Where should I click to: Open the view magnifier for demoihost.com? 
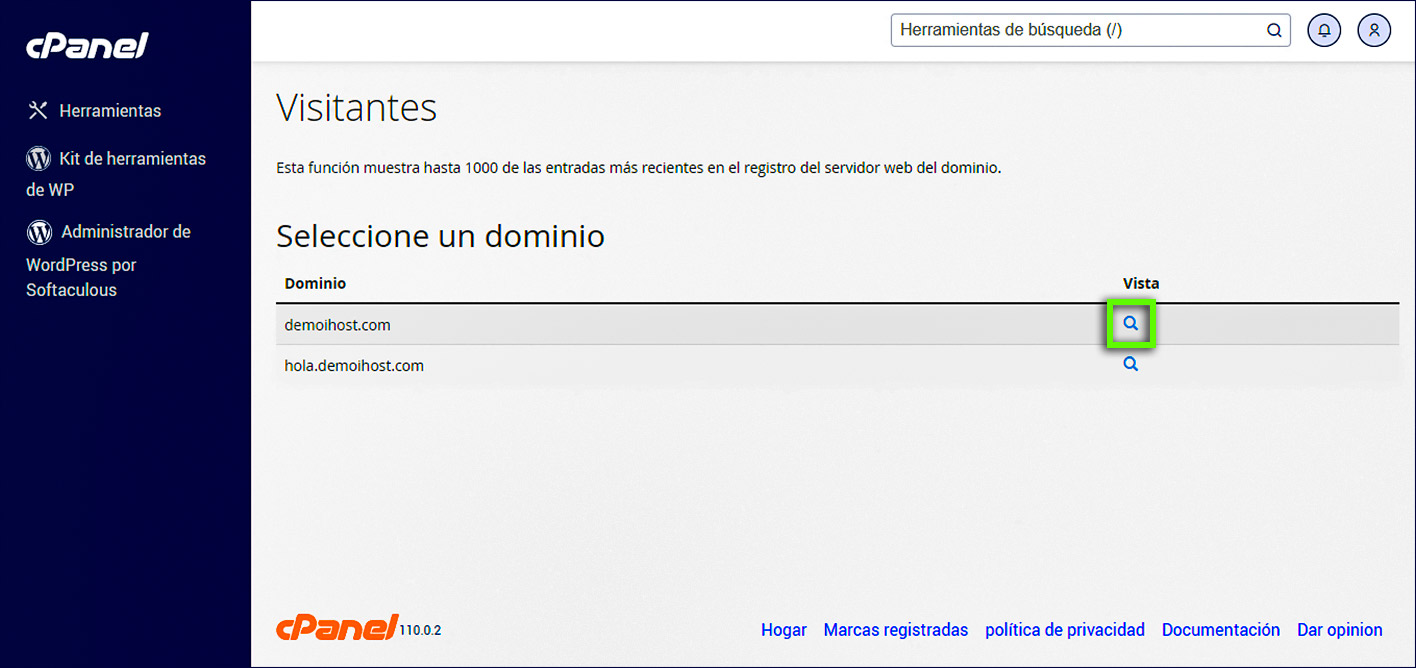click(x=1130, y=324)
